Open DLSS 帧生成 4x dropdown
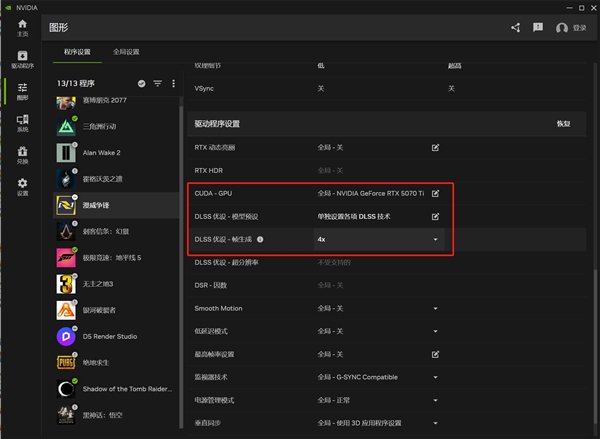This screenshot has width=600, height=439. [x=435, y=240]
